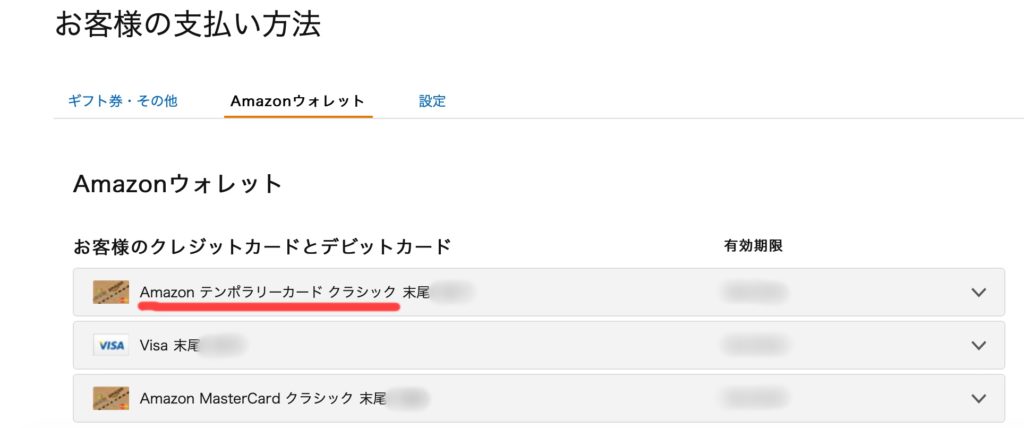
Task: Click the large Amazonウォレット section heading
Action: (178, 184)
